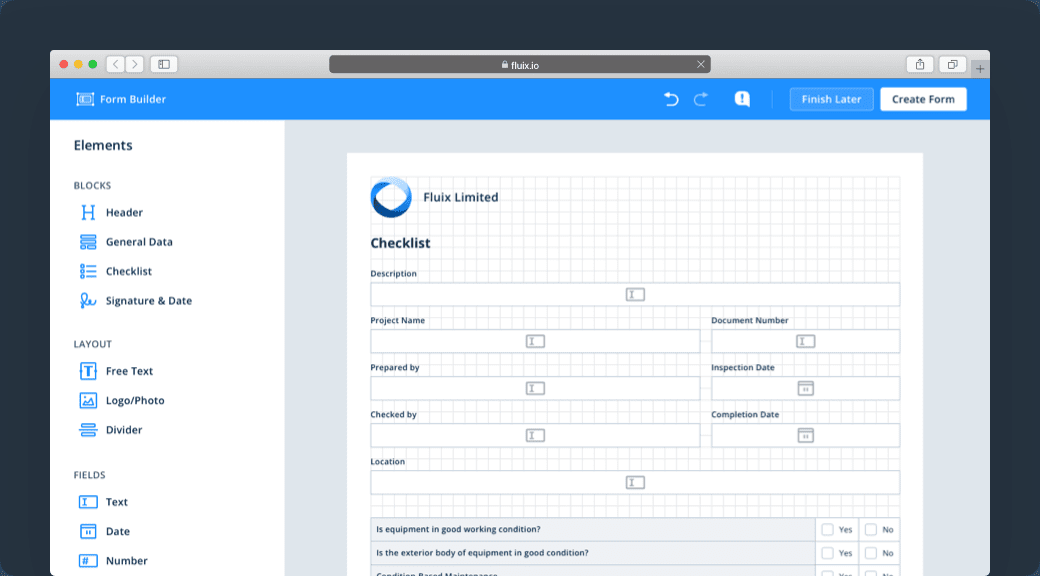Screen dimensions: 1040x576
Task: Check No for exterior body condition
Action: click(x=871, y=553)
